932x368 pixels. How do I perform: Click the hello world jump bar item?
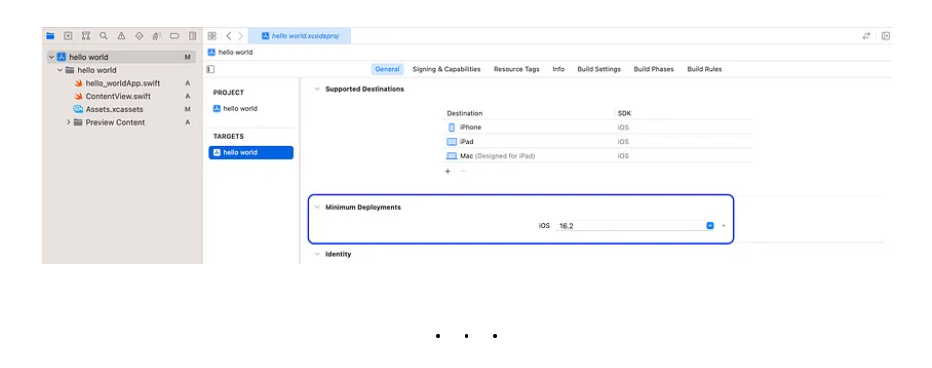(x=230, y=52)
